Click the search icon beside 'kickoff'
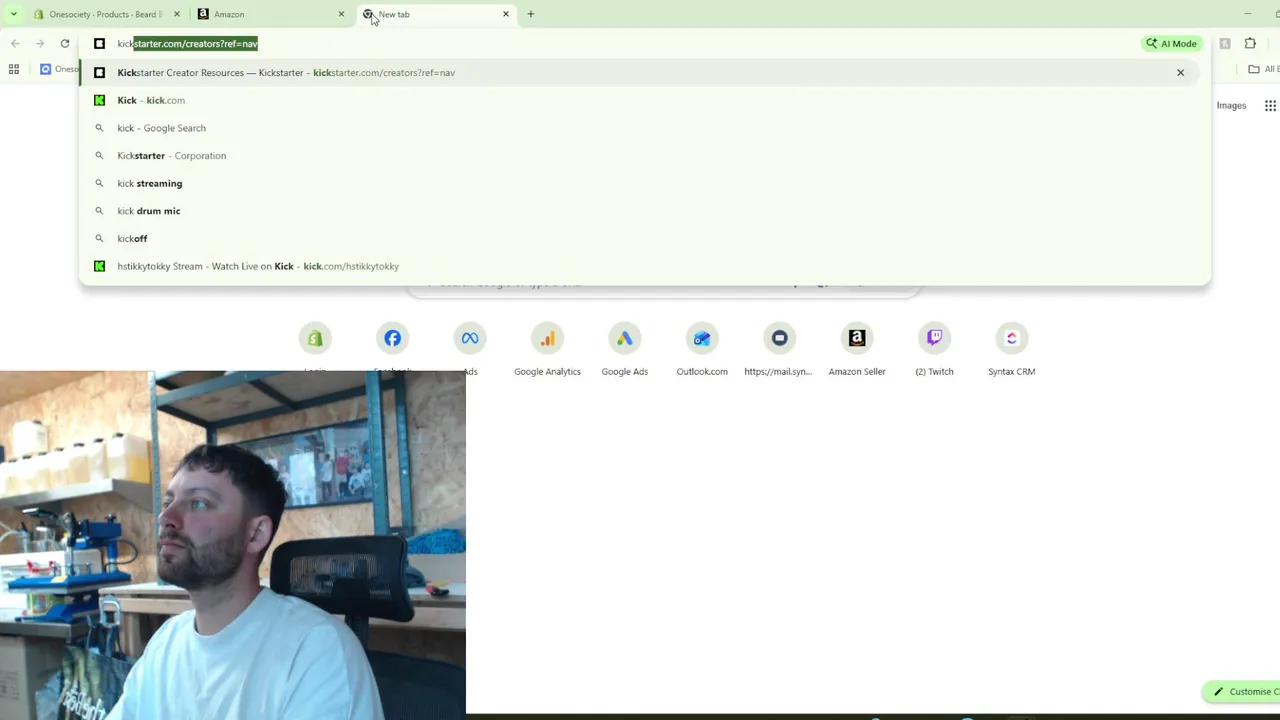This screenshot has height=720, width=1280. tap(99, 239)
